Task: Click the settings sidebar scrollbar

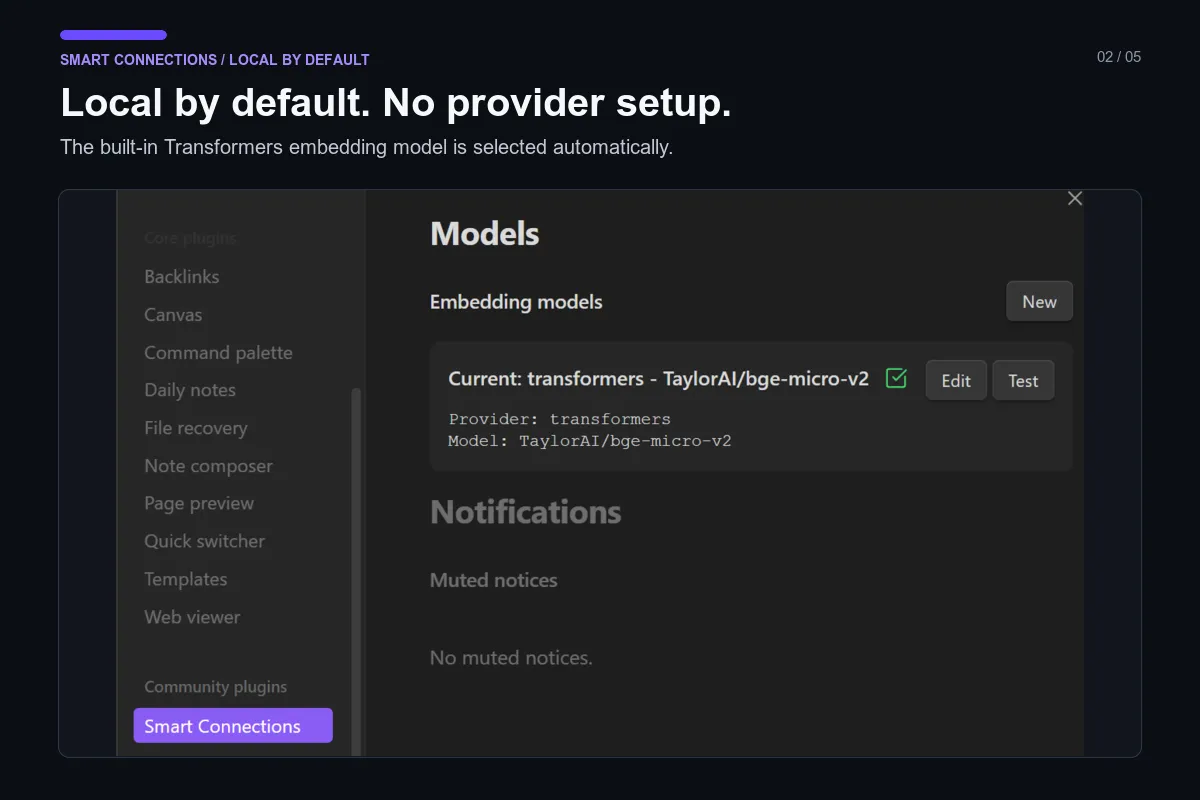Action: [x=356, y=570]
